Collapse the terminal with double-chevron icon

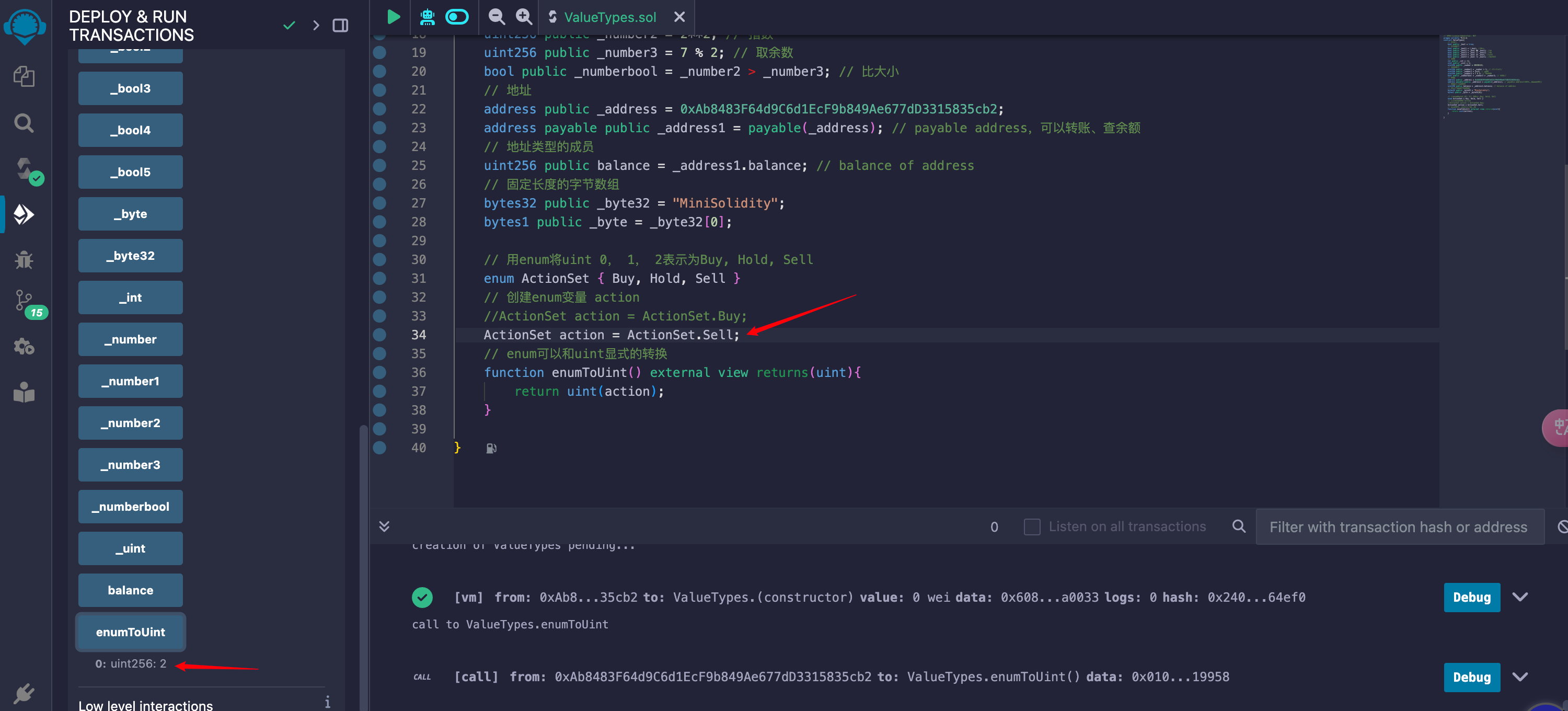click(x=384, y=526)
